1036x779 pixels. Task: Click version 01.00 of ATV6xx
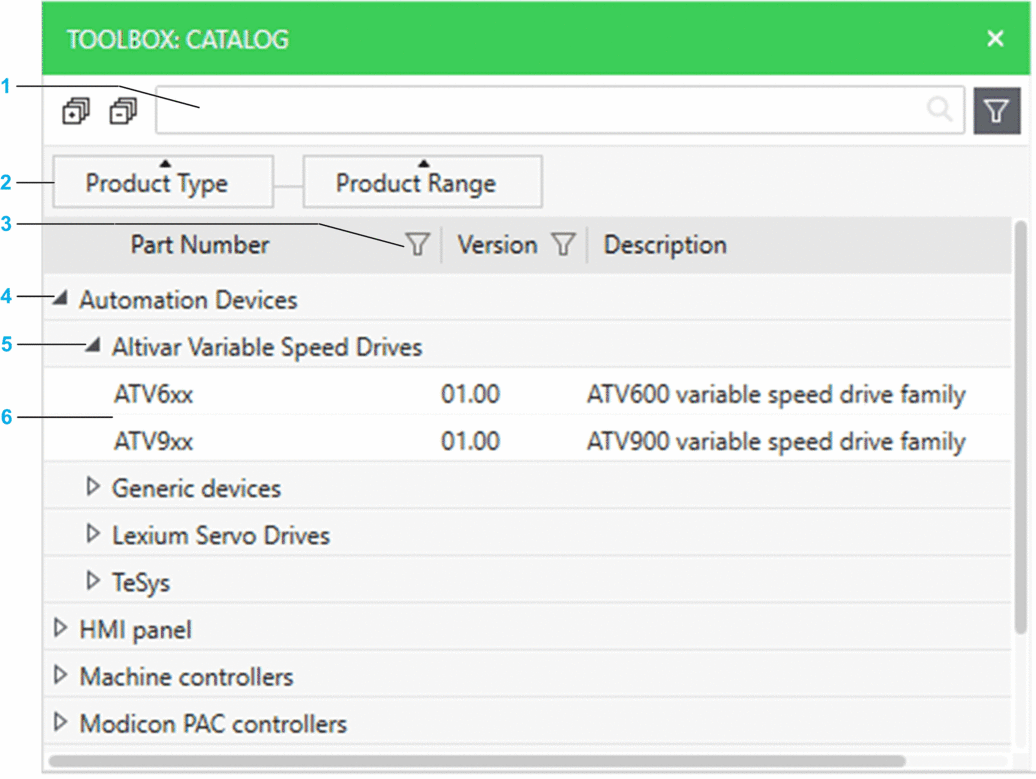click(470, 394)
